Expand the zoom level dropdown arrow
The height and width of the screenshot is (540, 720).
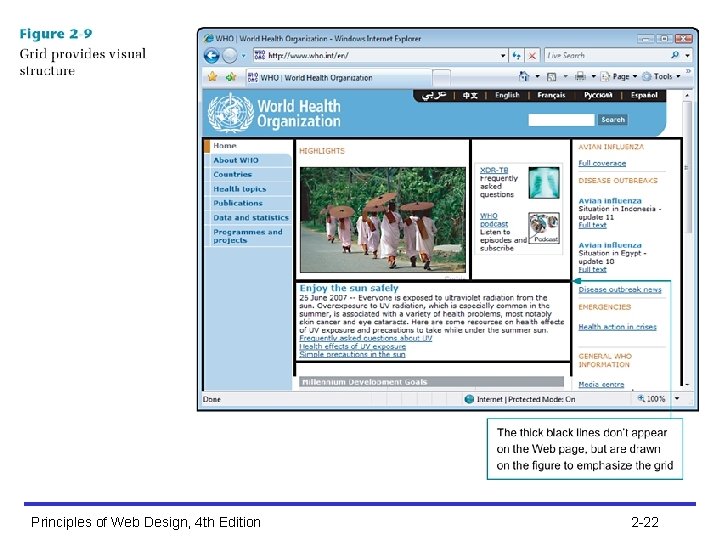coord(677,399)
